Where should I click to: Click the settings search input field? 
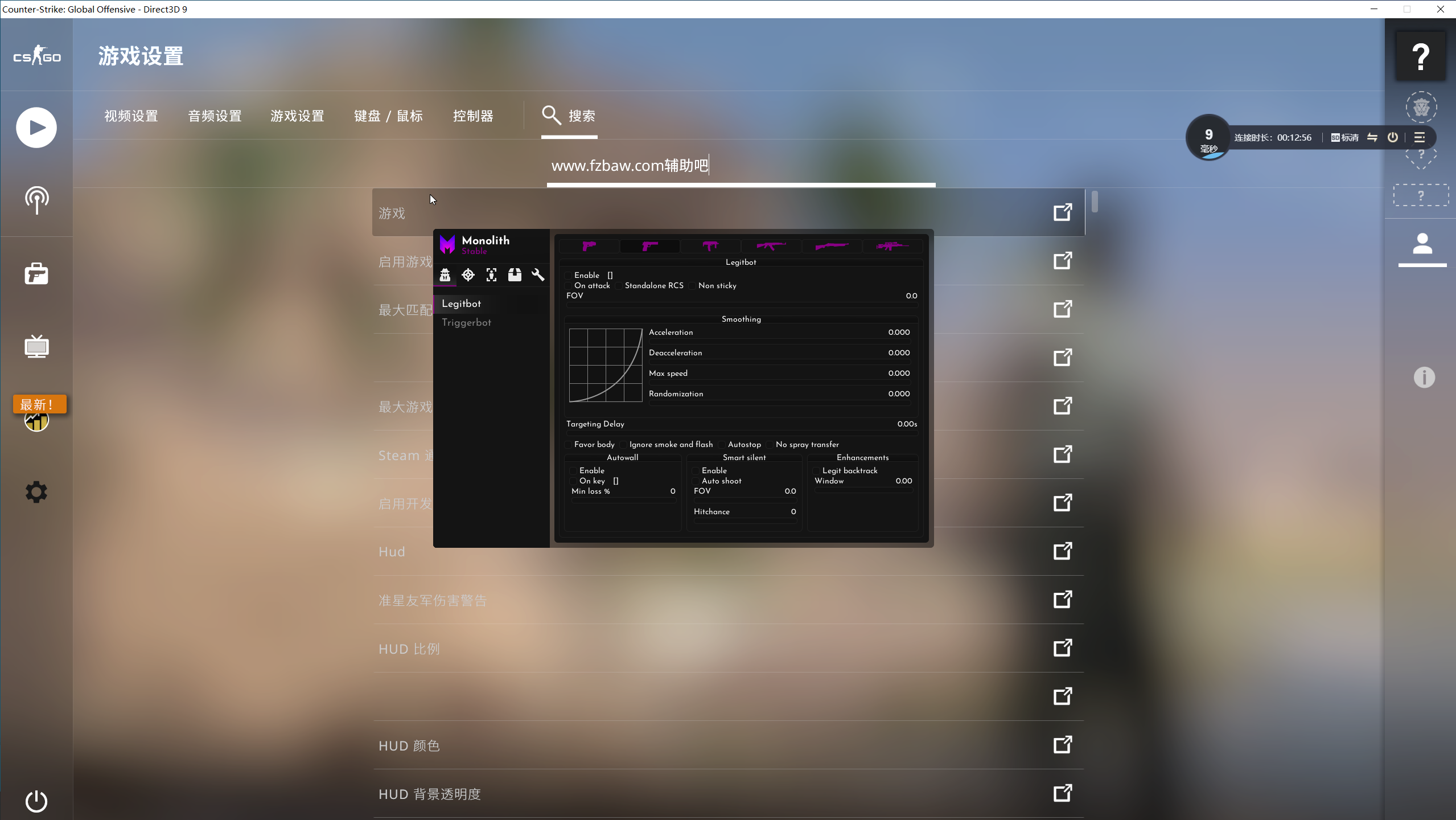pos(740,166)
